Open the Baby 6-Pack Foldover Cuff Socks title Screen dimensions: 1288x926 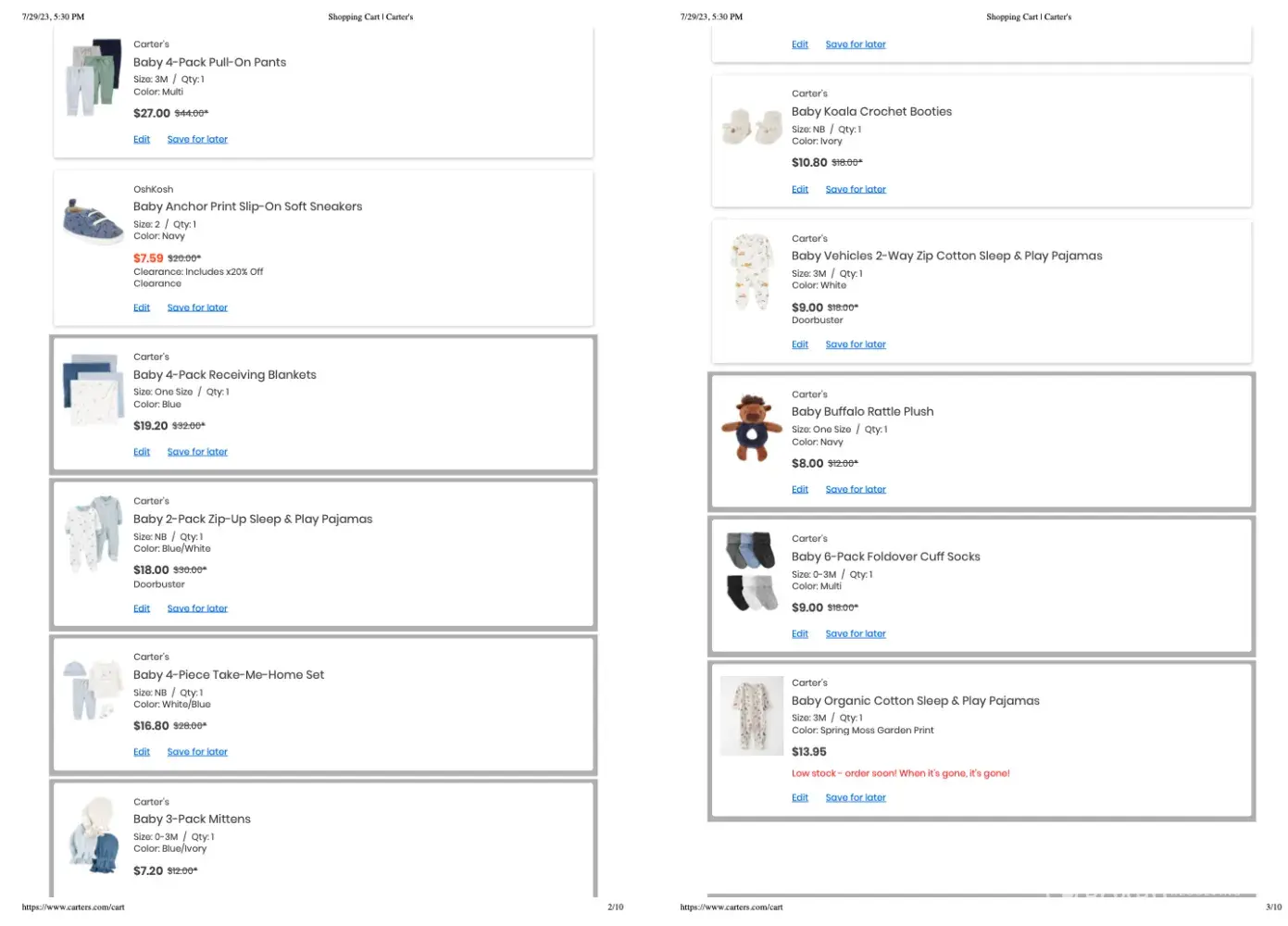click(885, 557)
